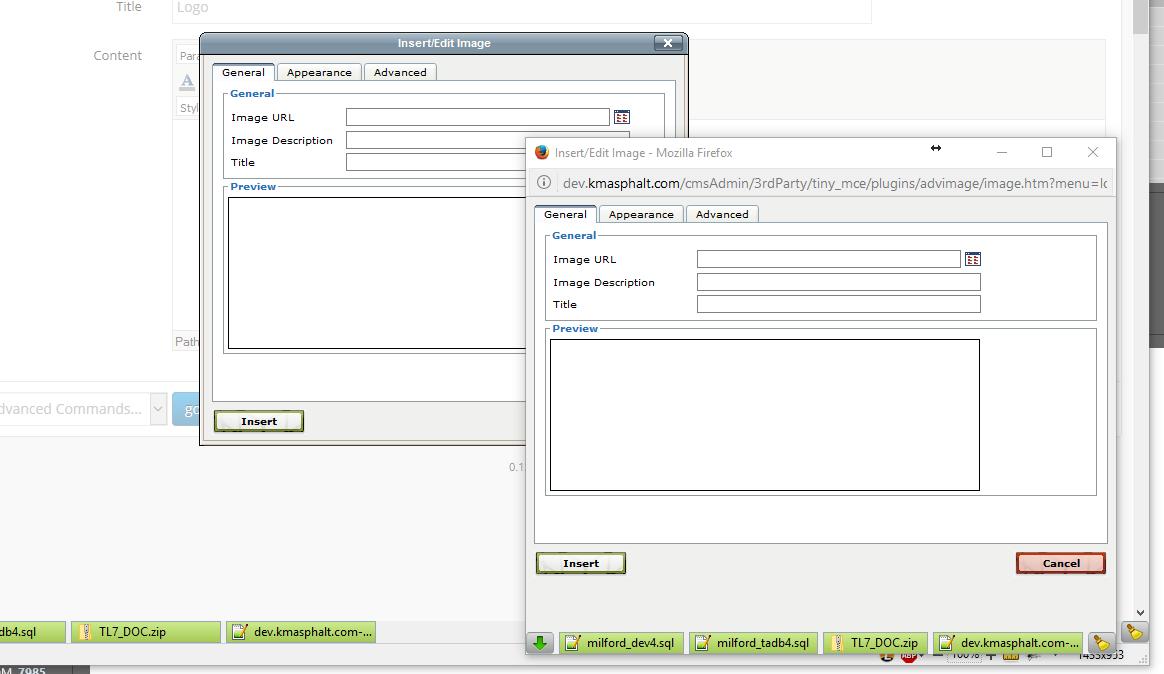Click browse icon beside Image URL in background dialog

coord(621,117)
